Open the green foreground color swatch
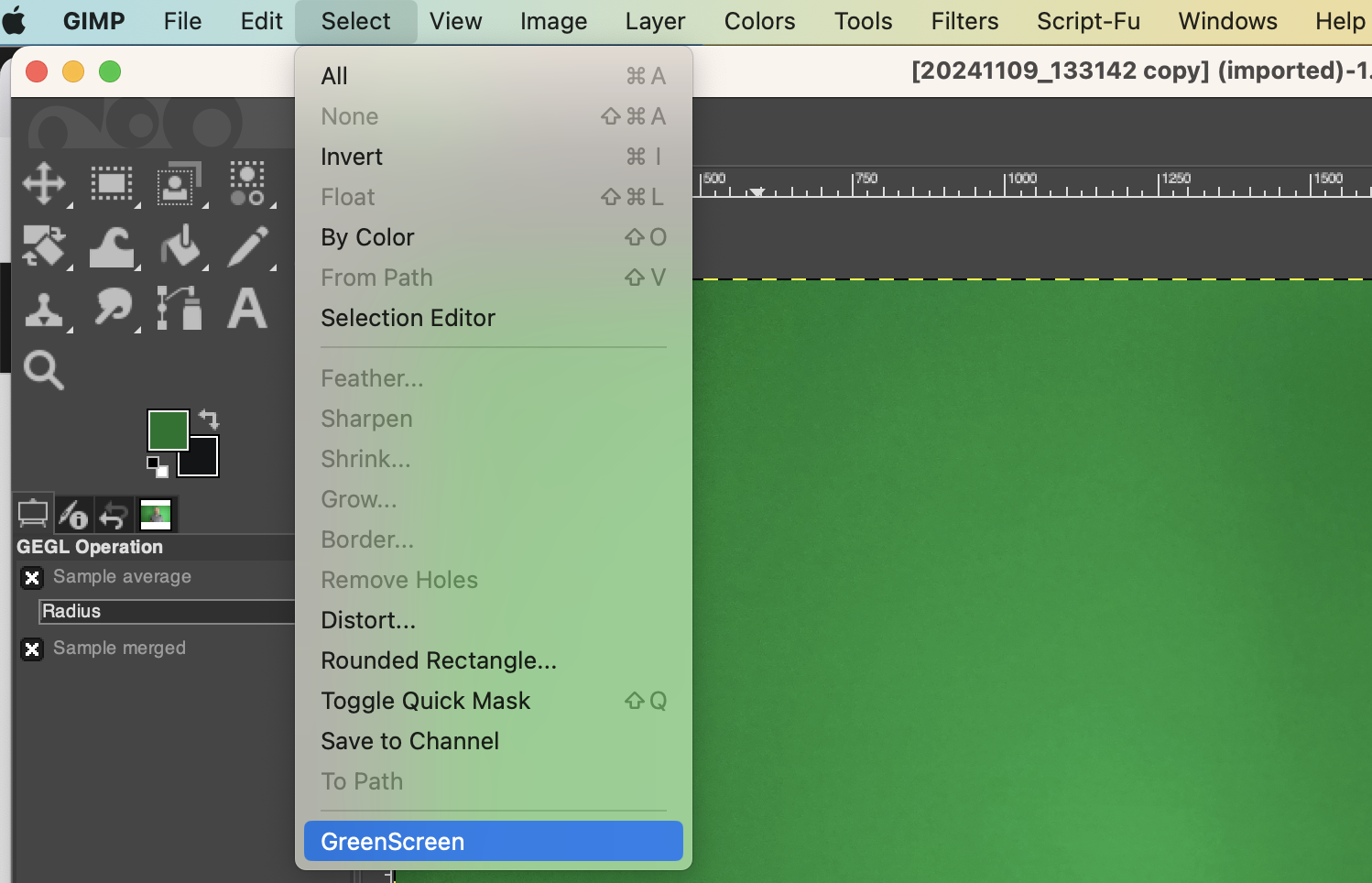Image resolution: width=1372 pixels, height=883 pixels. coord(168,430)
